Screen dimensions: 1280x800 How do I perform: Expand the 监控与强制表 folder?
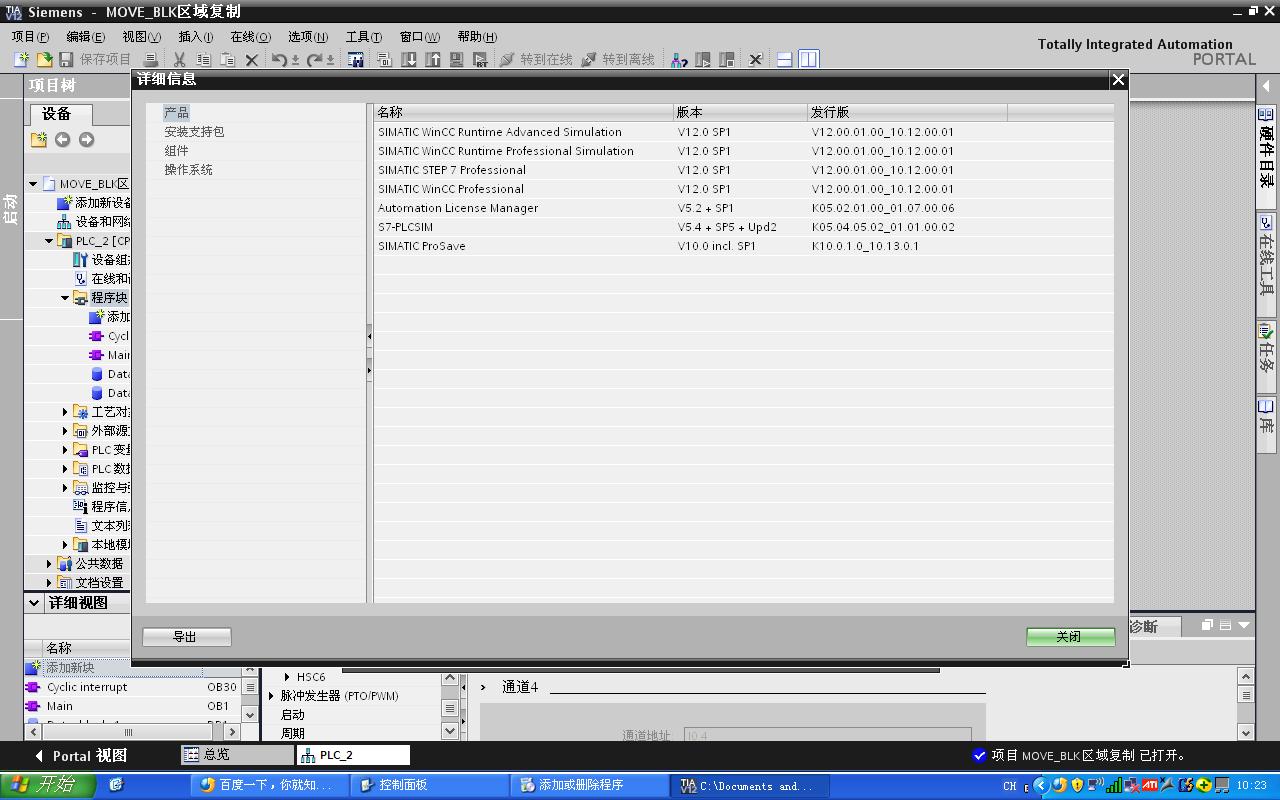[65, 488]
